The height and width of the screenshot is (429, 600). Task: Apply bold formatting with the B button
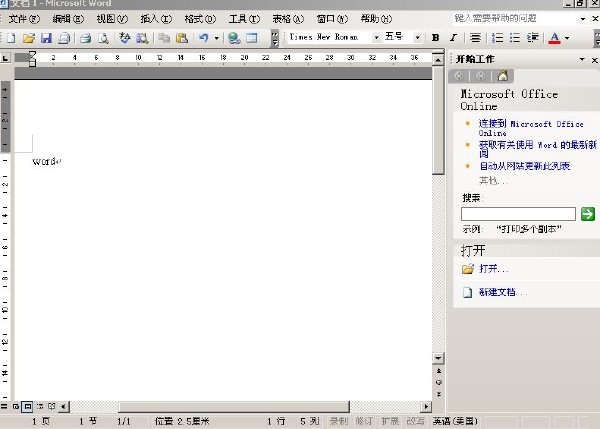point(435,38)
